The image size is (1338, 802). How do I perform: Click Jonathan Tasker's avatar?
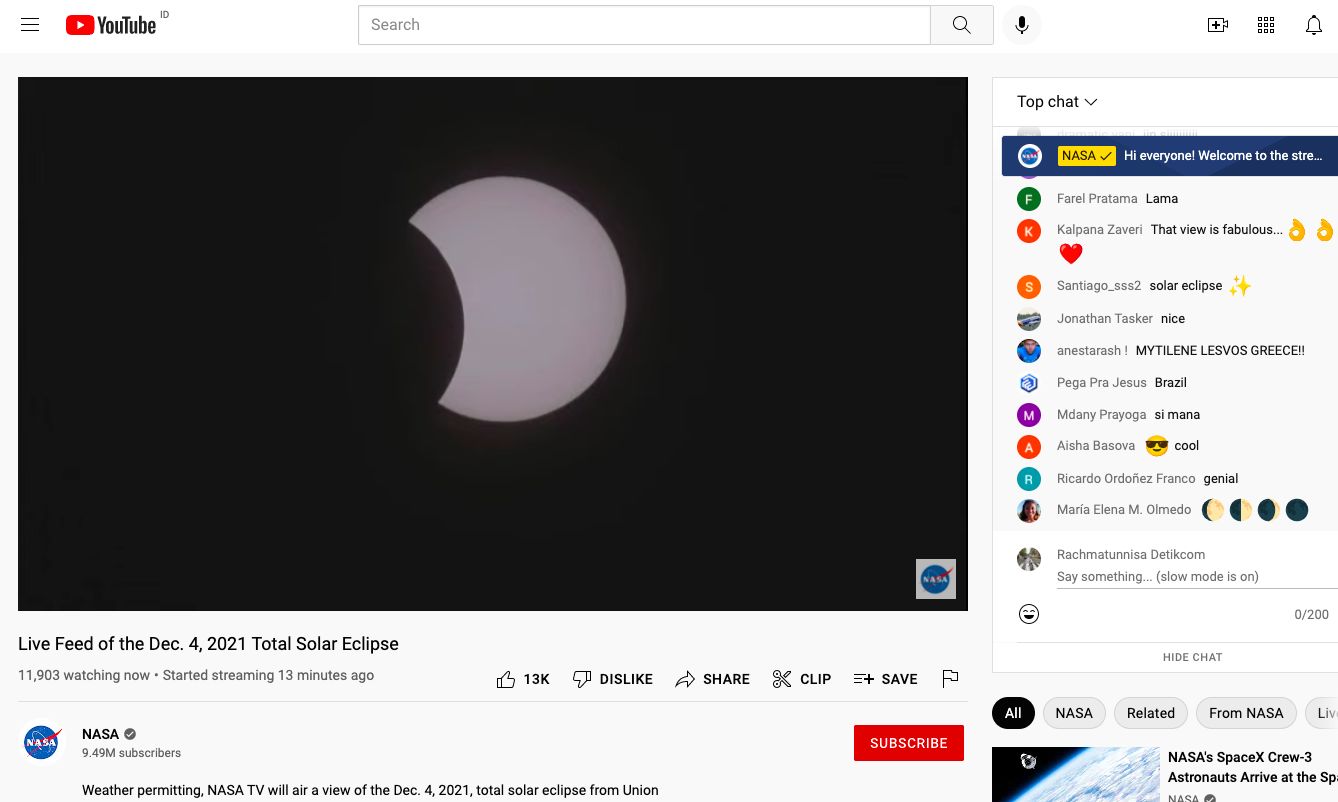[1029, 319]
